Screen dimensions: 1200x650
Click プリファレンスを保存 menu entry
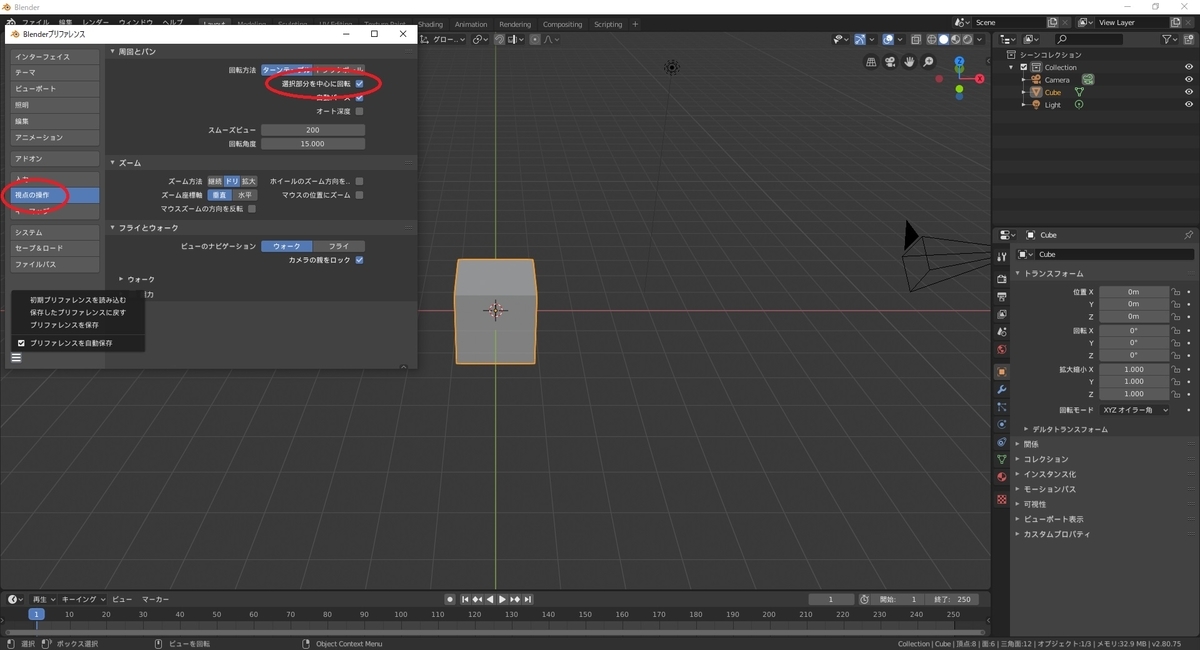[64, 325]
